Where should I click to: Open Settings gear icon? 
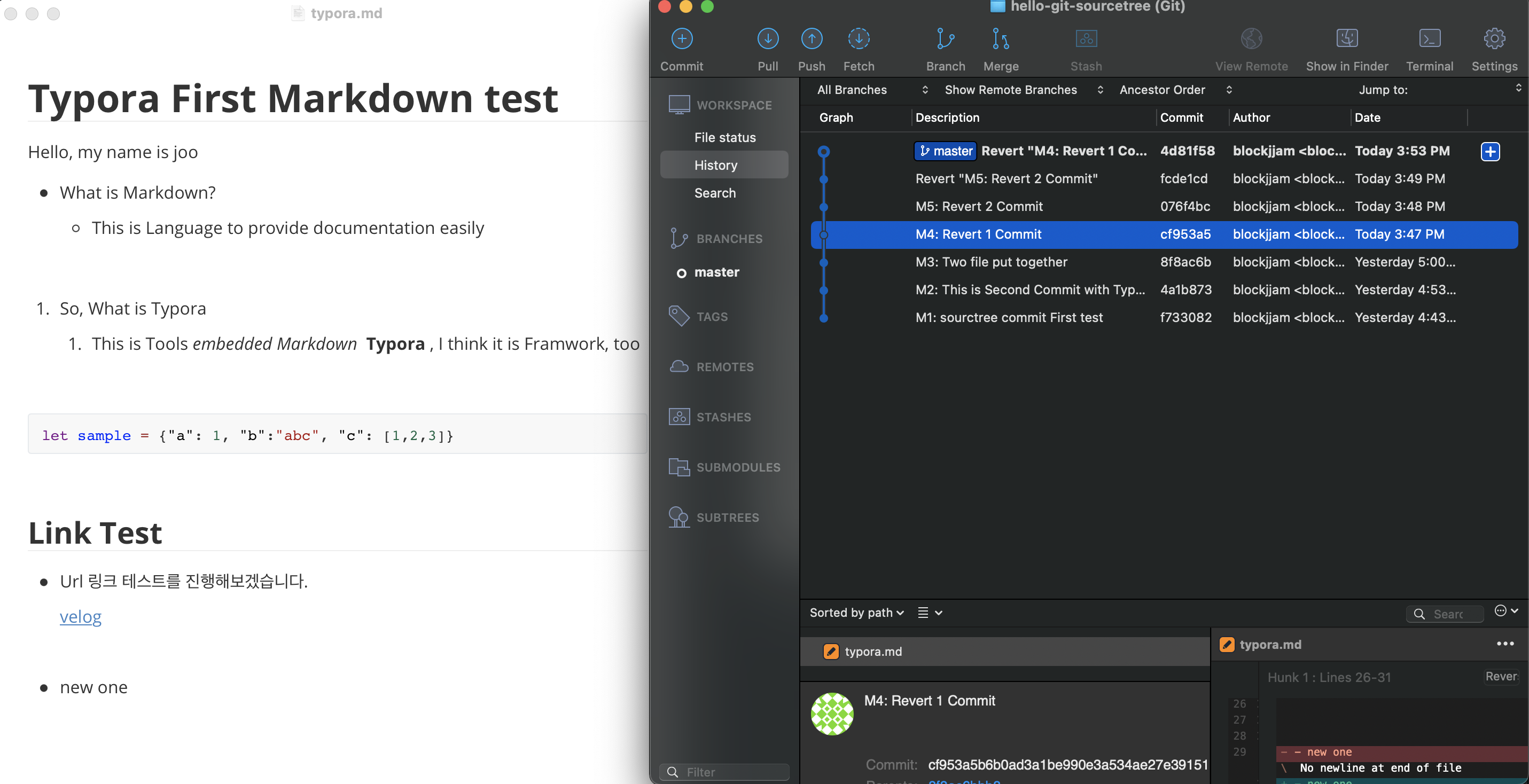pos(1494,39)
